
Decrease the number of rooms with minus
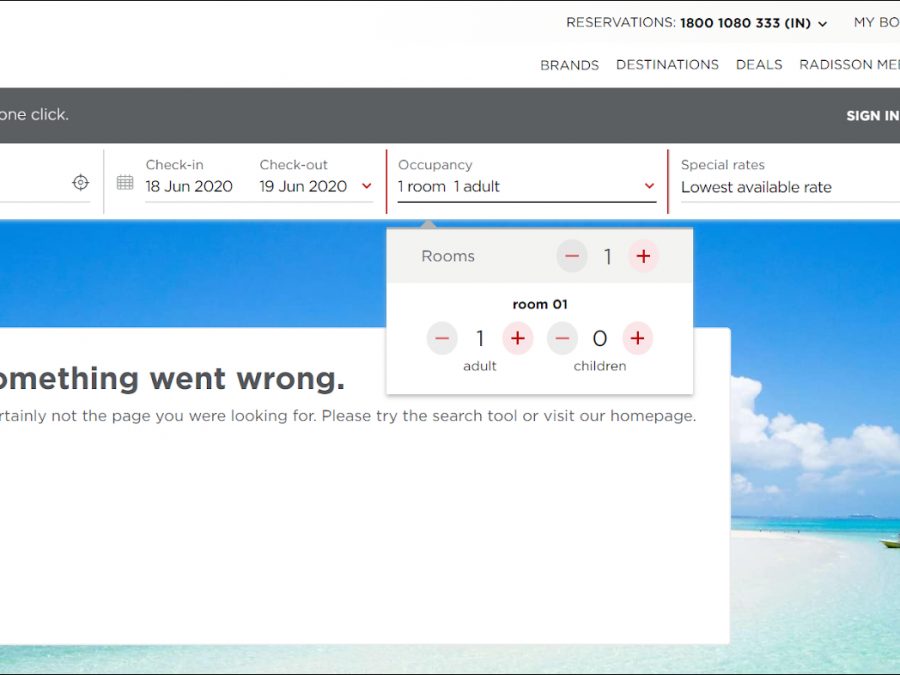[572, 257]
